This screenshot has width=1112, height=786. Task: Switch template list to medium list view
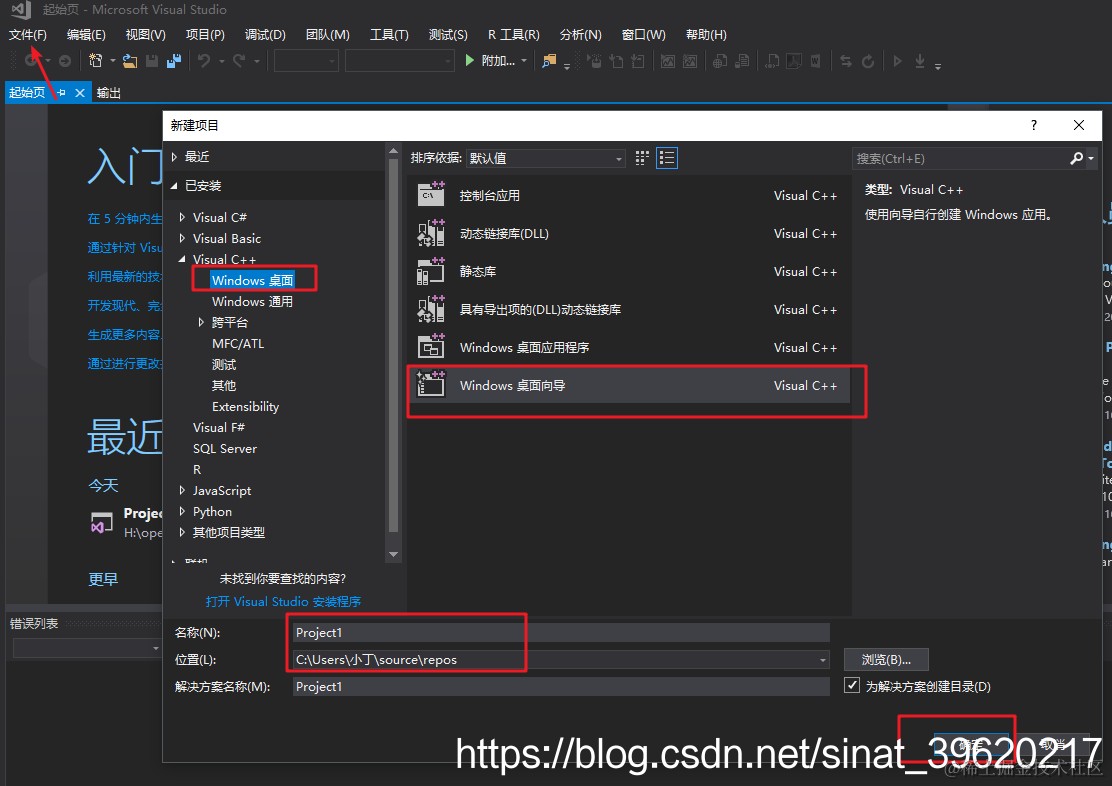coord(667,158)
